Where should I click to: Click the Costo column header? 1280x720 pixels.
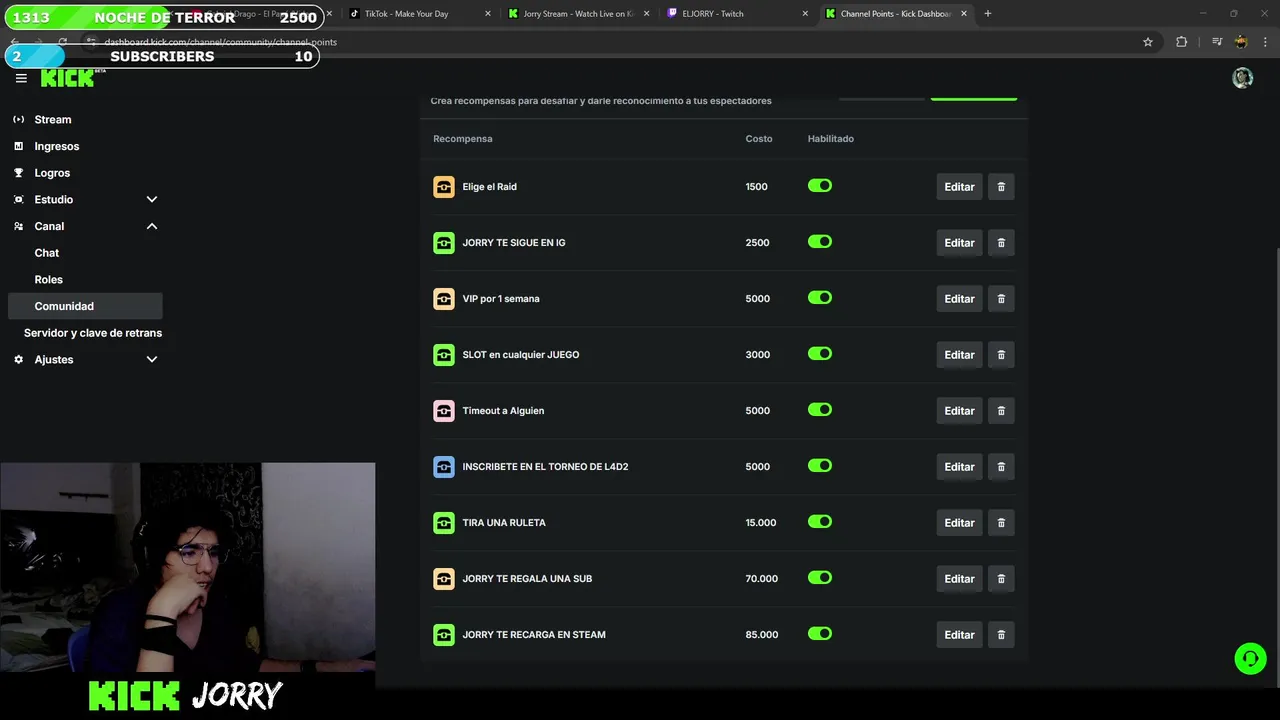759,139
